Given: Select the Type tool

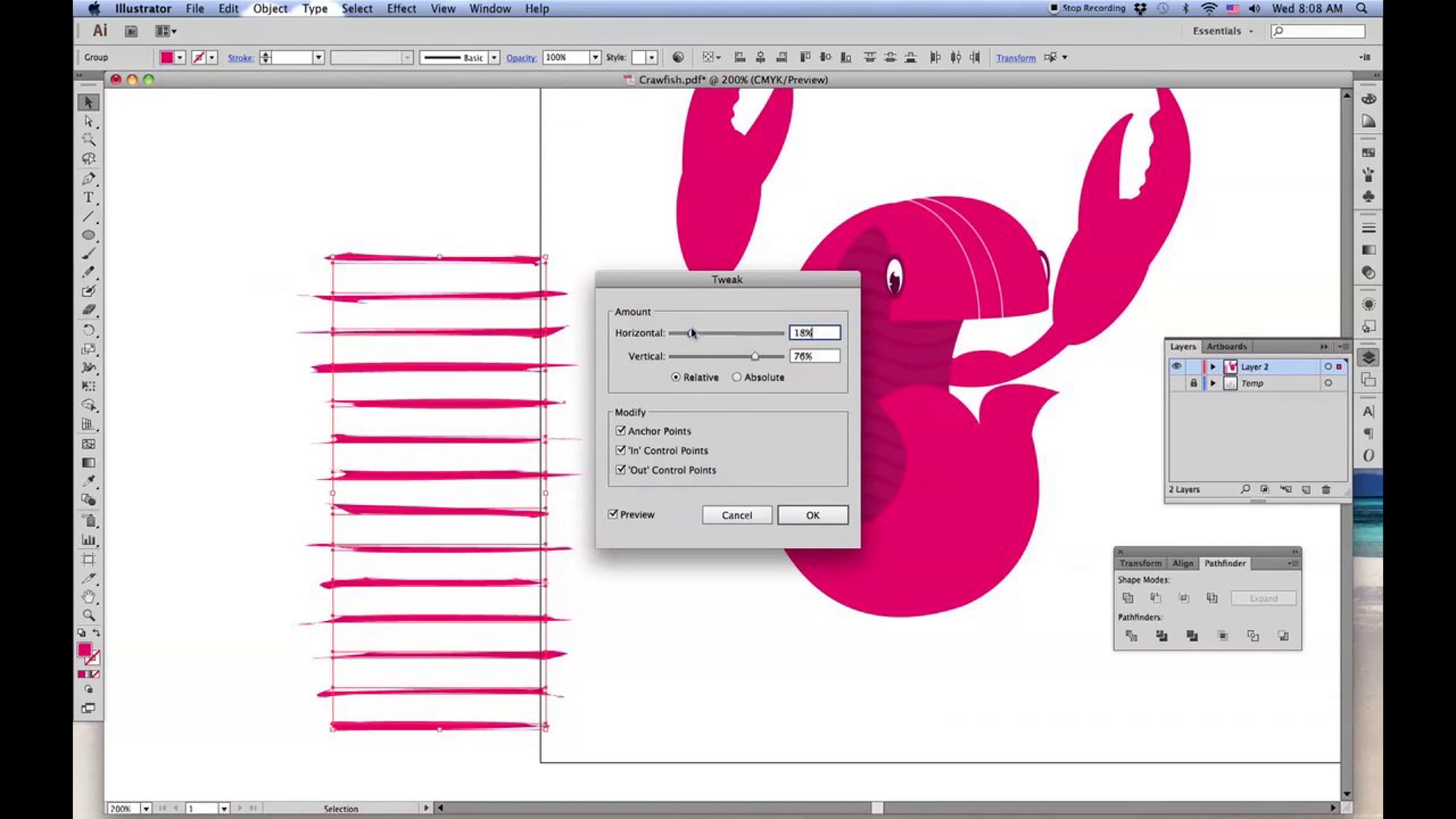Looking at the screenshot, I should 89,198.
